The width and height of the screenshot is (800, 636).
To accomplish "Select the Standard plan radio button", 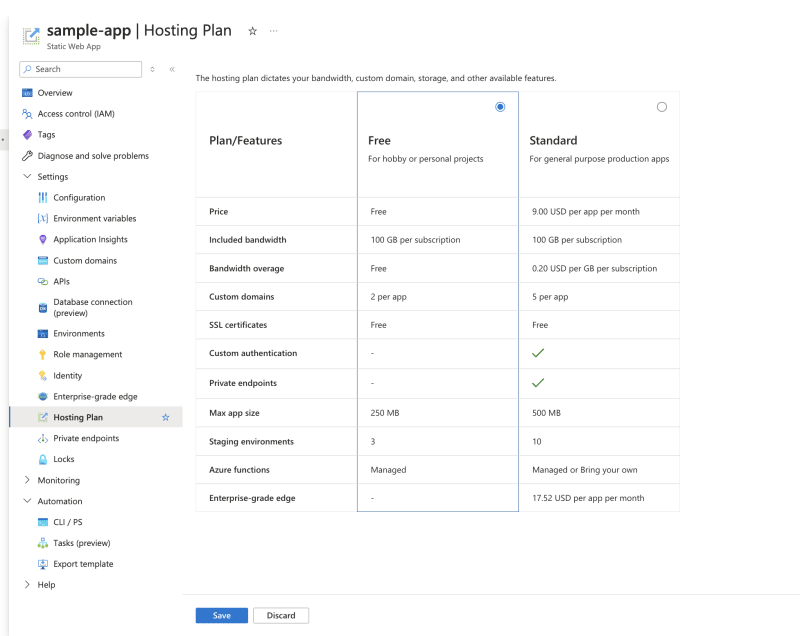I will (662, 106).
